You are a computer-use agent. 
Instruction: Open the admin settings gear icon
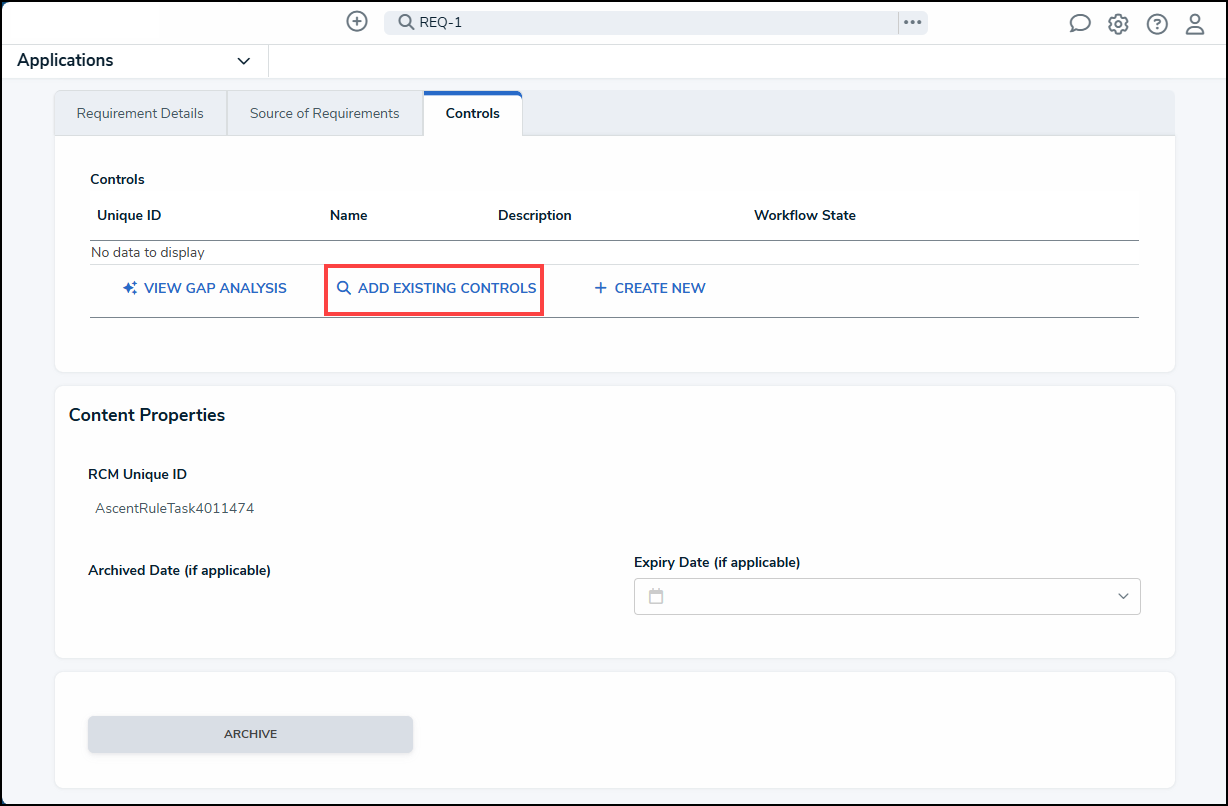click(x=1118, y=24)
